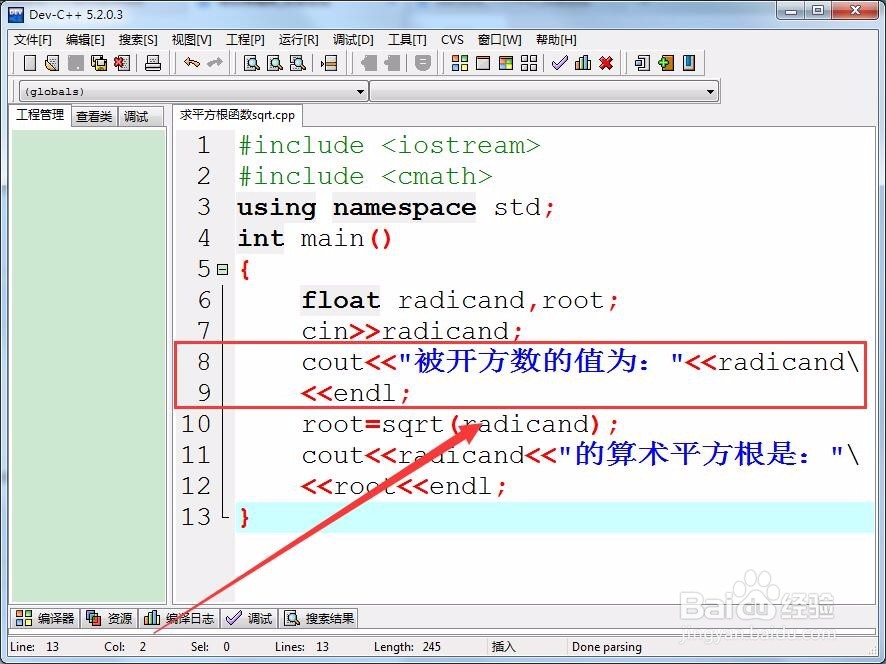Viewport: 886px width, 664px height.
Task: Open the 搜索[S] menu
Action: [x=138, y=40]
